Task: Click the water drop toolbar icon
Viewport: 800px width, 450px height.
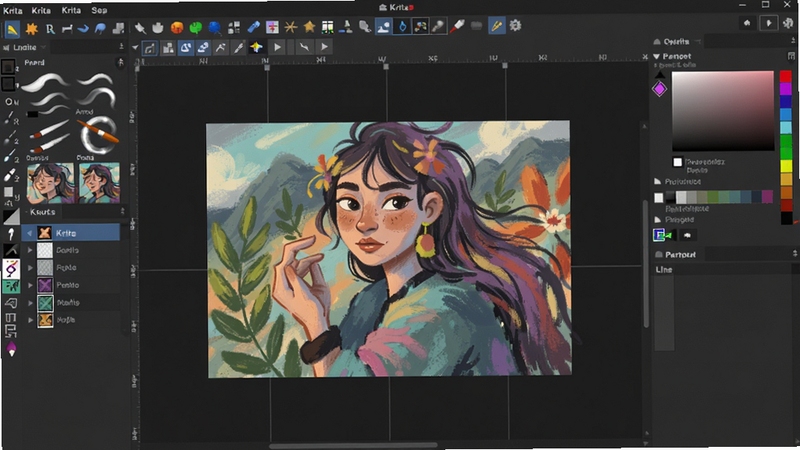Action: pyautogui.click(x=403, y=27)
